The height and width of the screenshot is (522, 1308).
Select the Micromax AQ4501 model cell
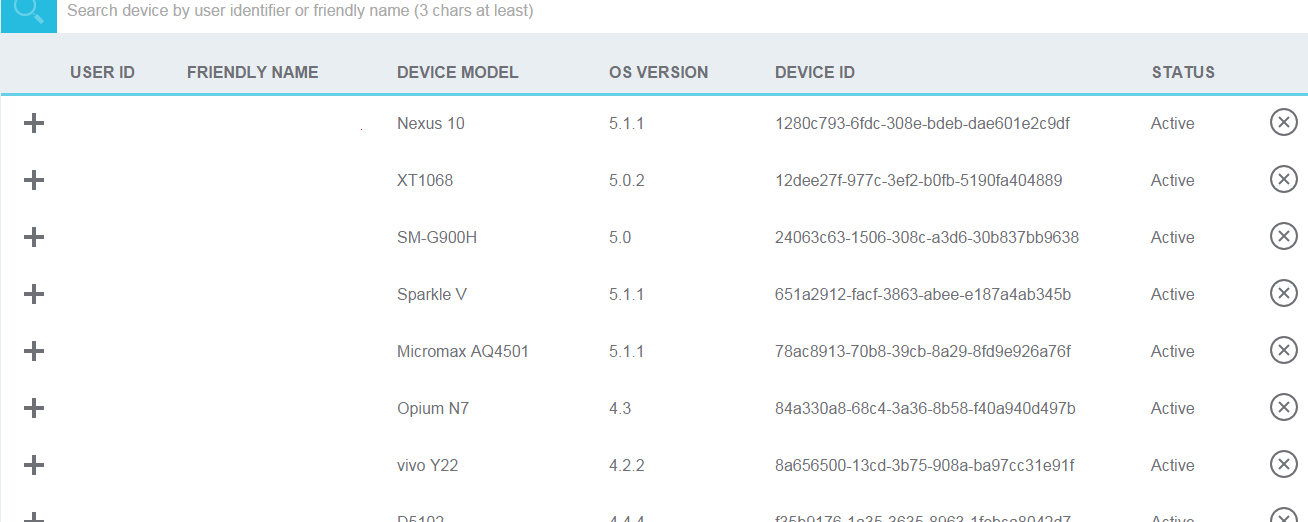(463, 351)
